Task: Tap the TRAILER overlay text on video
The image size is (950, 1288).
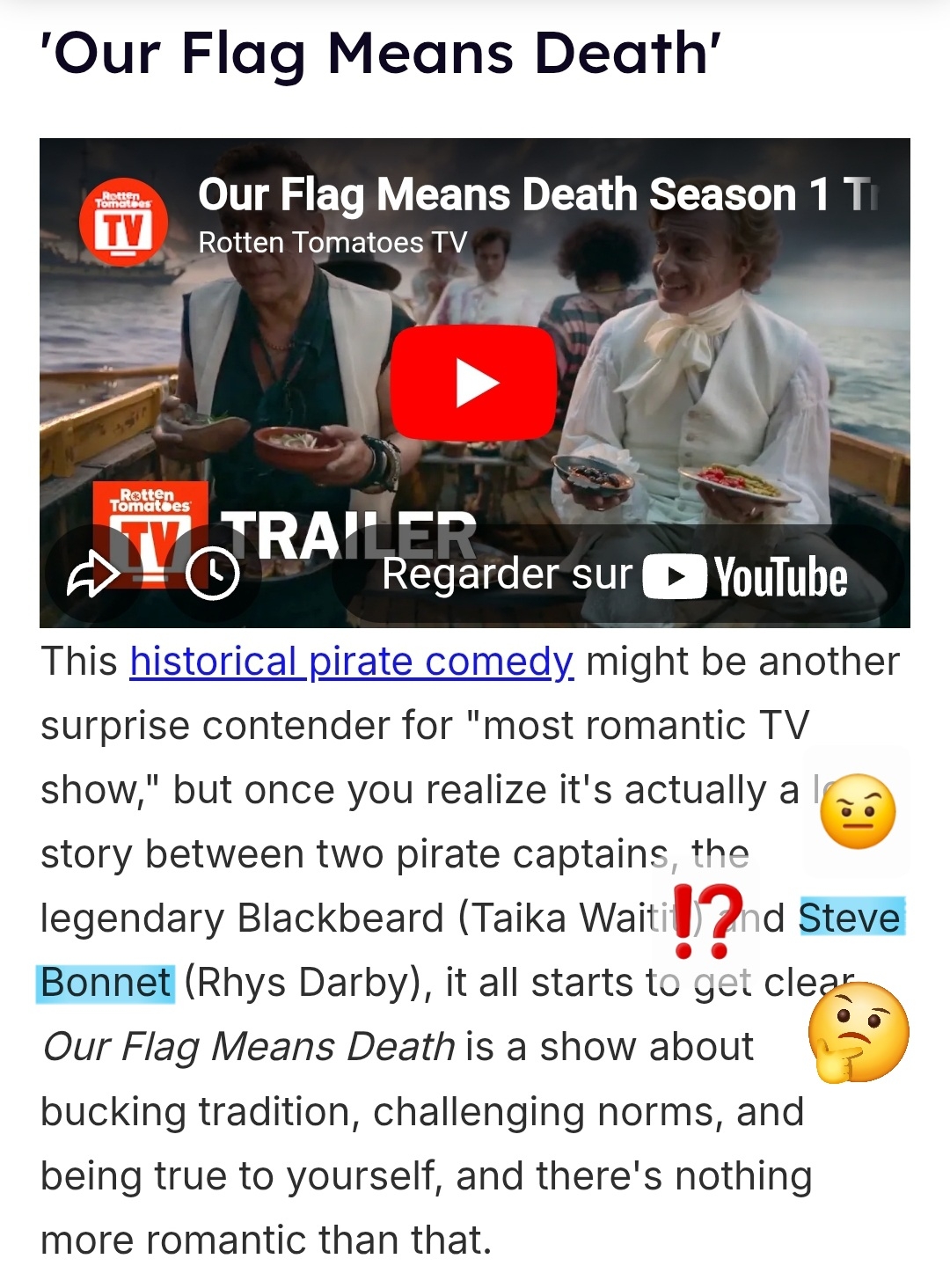Action: click(x=347, y=535)
